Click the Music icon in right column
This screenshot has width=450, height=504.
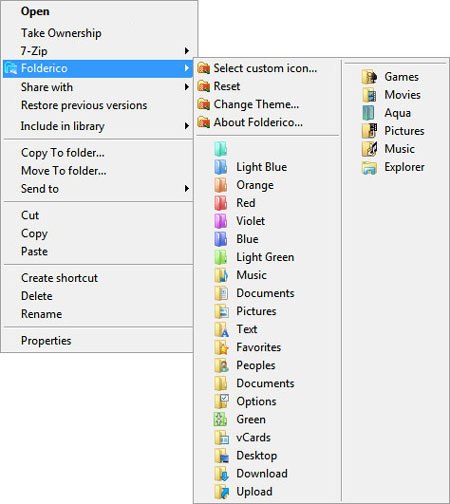369,149
